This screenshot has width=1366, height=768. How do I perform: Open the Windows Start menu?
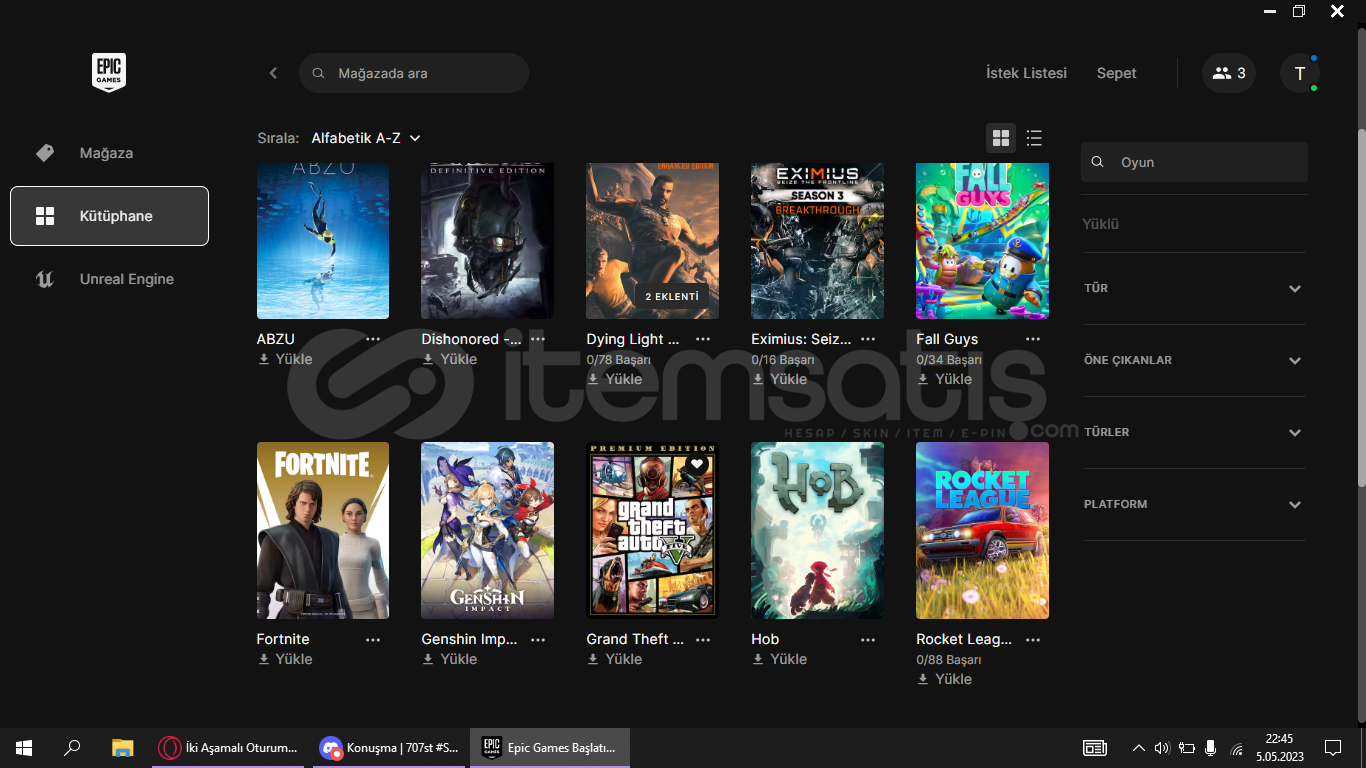[24, 747]
